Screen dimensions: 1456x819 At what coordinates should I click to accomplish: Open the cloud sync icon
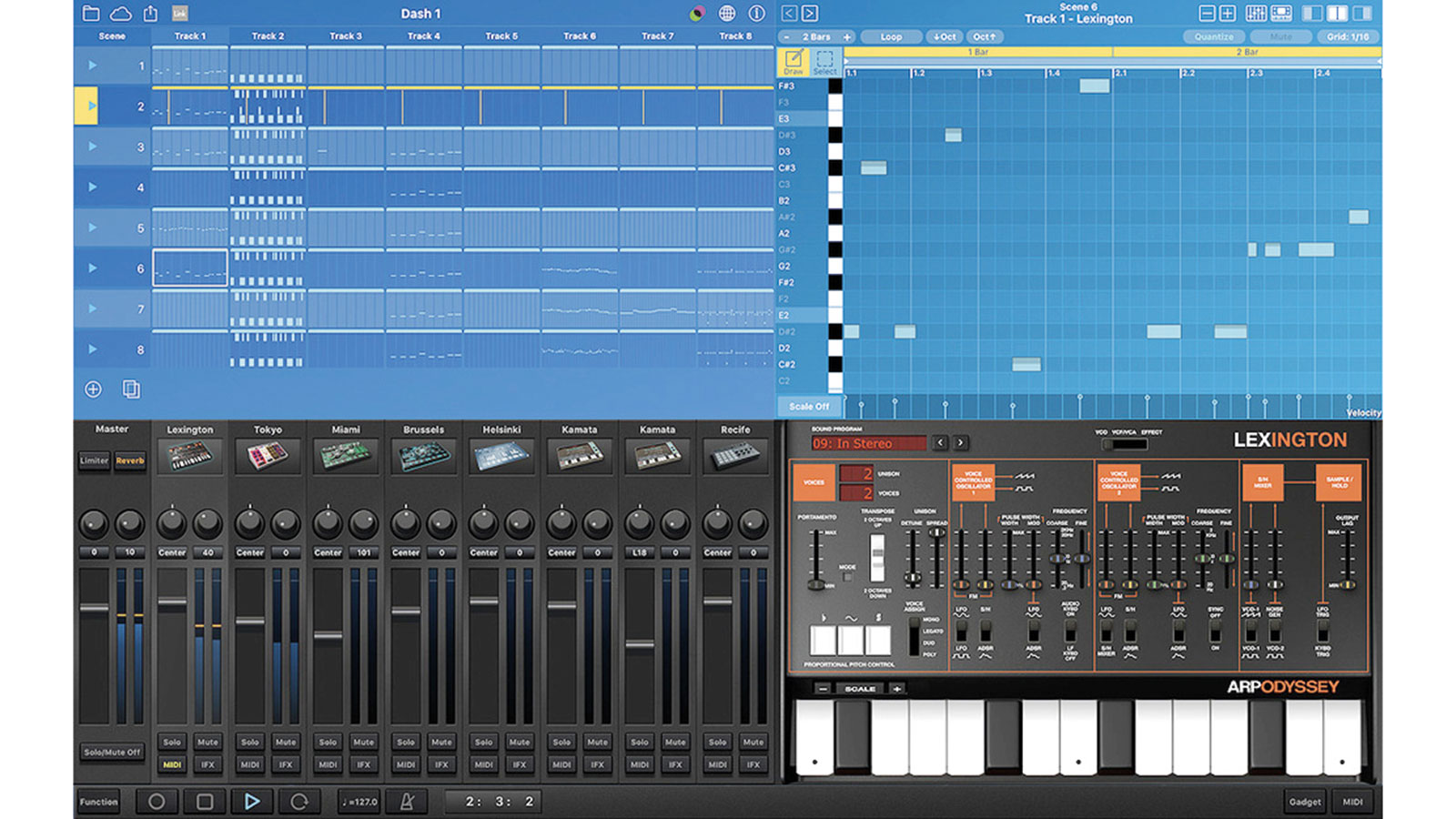[x=120, y=14]
